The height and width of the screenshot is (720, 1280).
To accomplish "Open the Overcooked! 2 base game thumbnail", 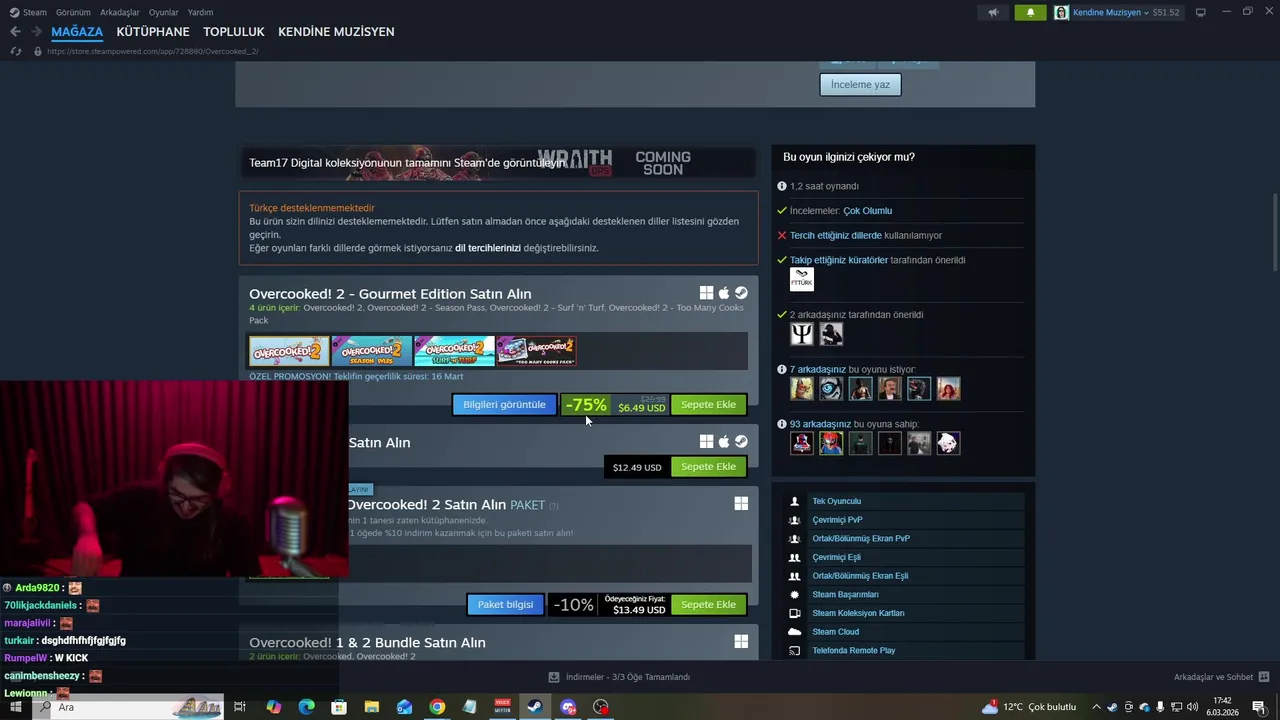I will pos(289,351).
